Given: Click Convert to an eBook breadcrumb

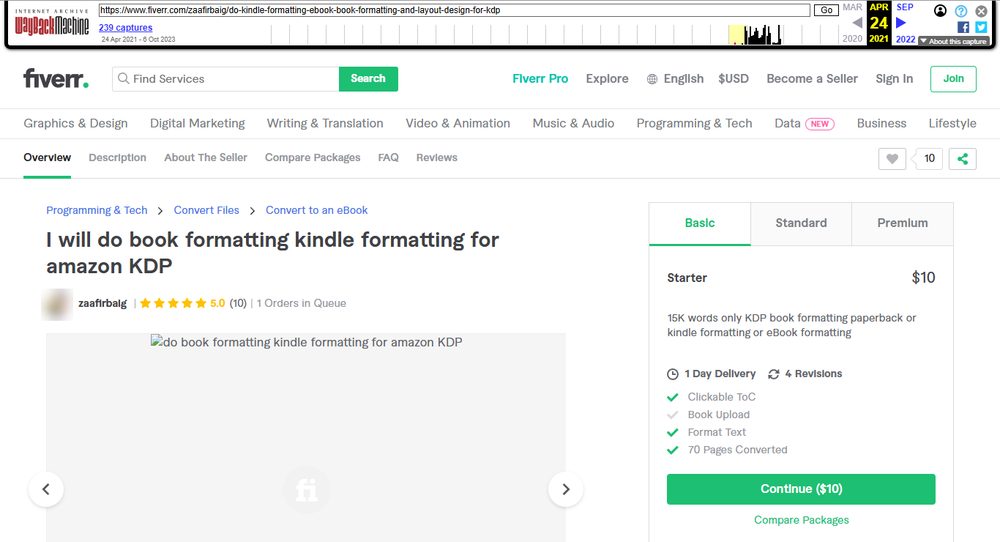Looking at the screenshot, I should coord(316,210).
